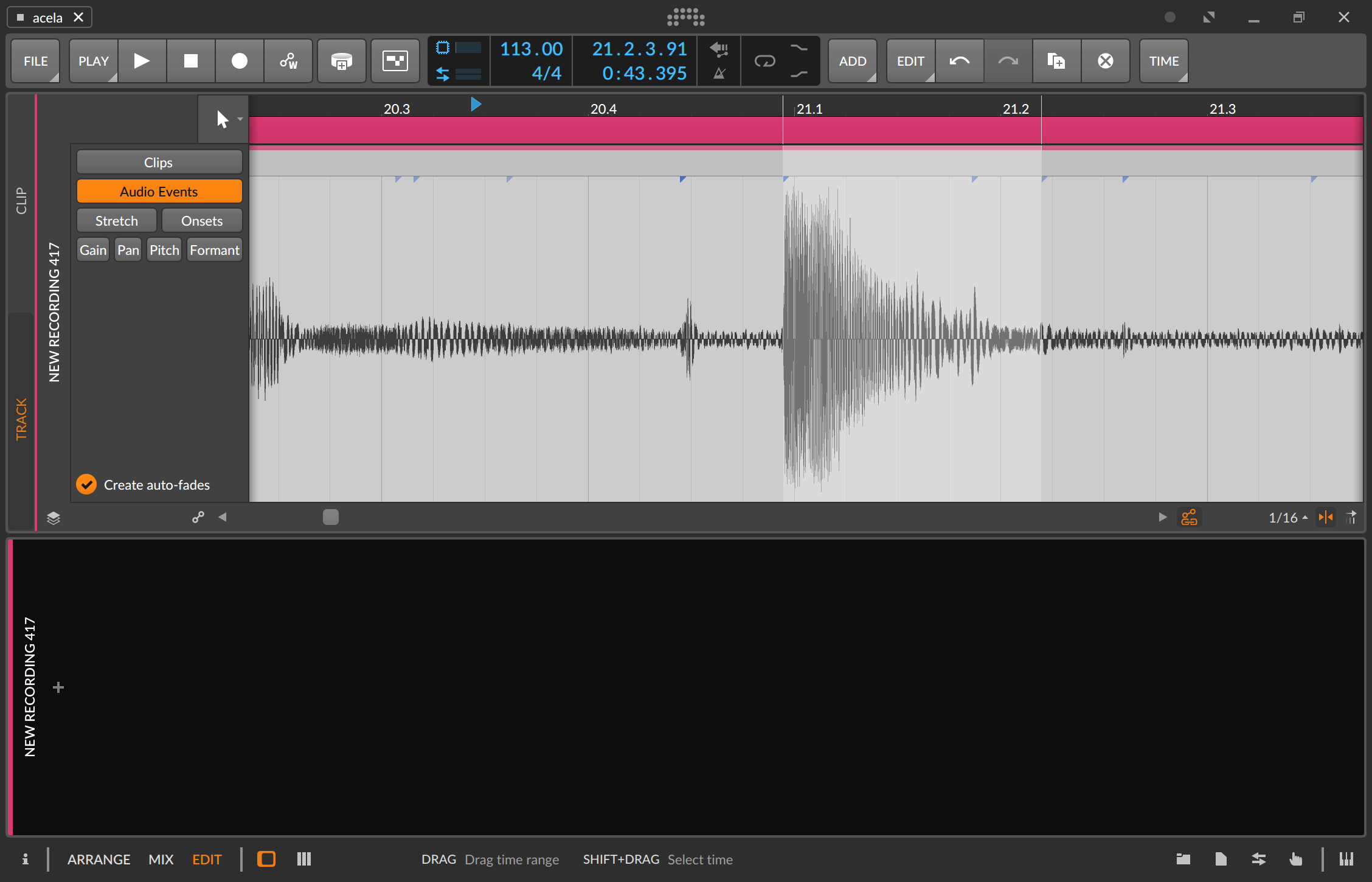Show Formant expression

point(215,250)
